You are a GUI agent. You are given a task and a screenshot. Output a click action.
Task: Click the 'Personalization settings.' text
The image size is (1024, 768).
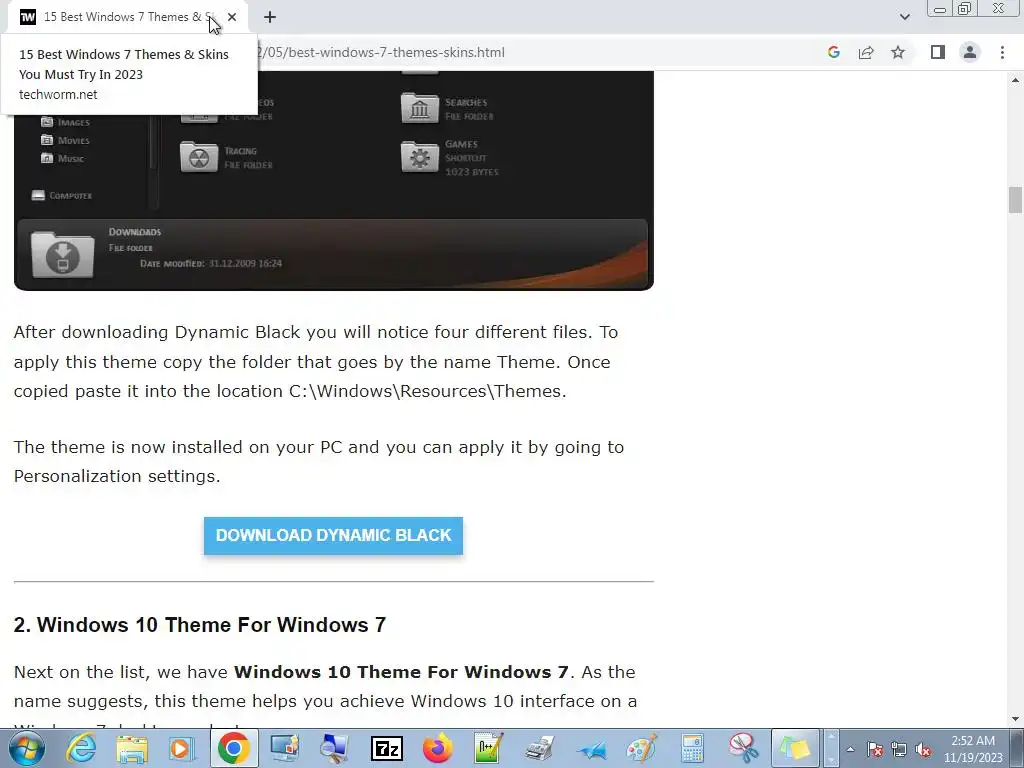[118, 476]
